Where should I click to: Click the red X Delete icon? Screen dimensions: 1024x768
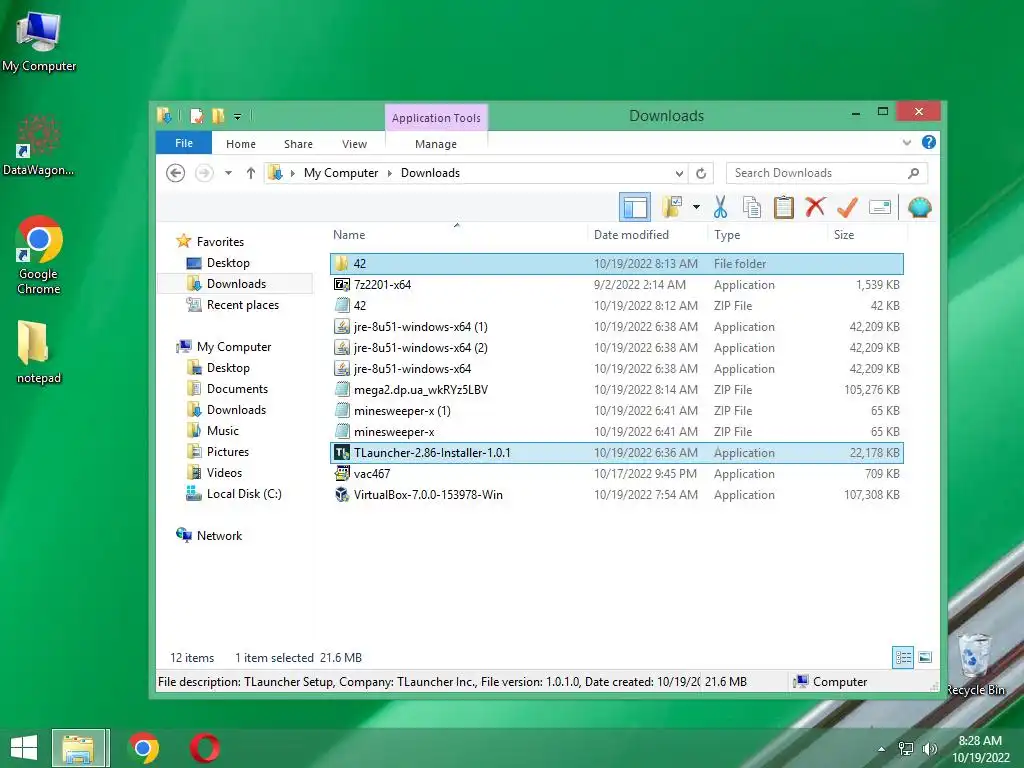[815, 207]
